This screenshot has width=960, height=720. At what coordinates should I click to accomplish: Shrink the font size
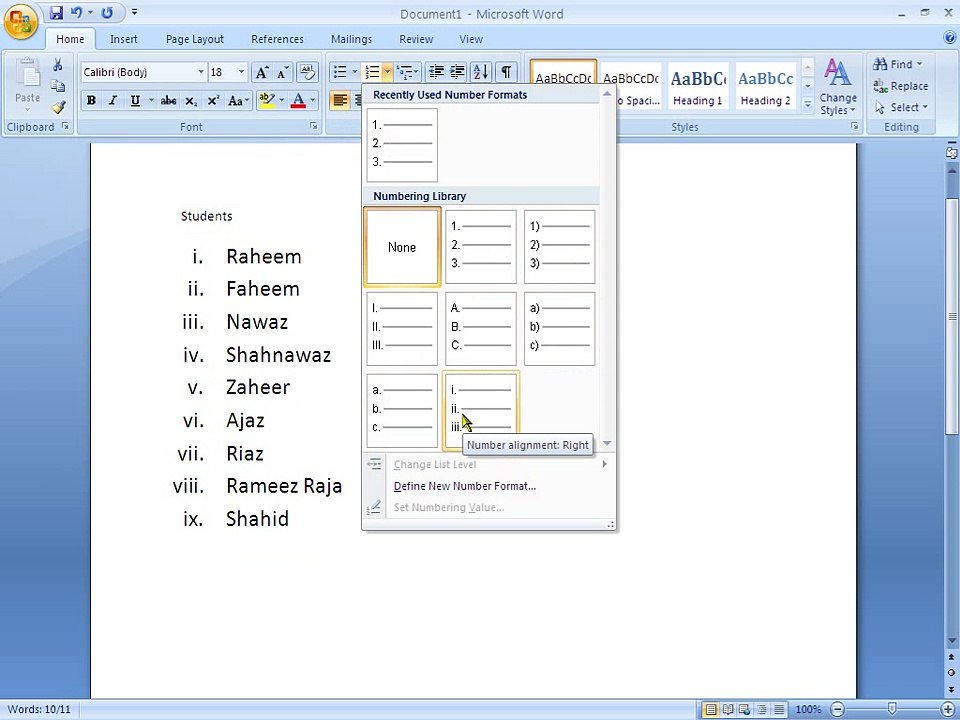coord(282,72)
